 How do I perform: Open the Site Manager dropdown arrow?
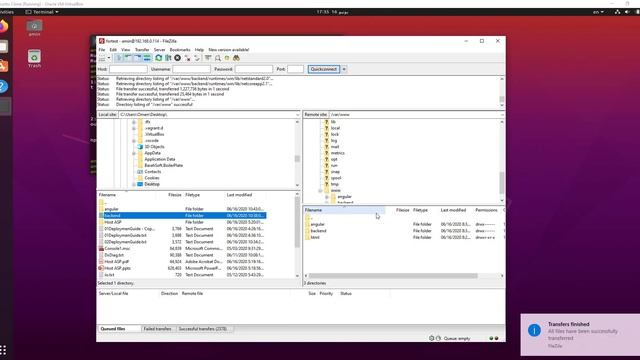[109, 58]
